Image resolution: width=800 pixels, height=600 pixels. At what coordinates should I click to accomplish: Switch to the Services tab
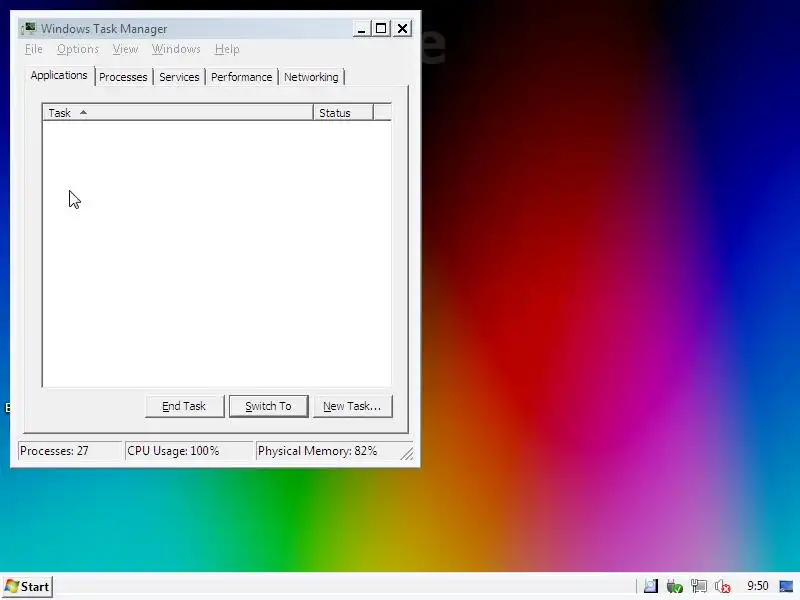(x=179, y=77)
